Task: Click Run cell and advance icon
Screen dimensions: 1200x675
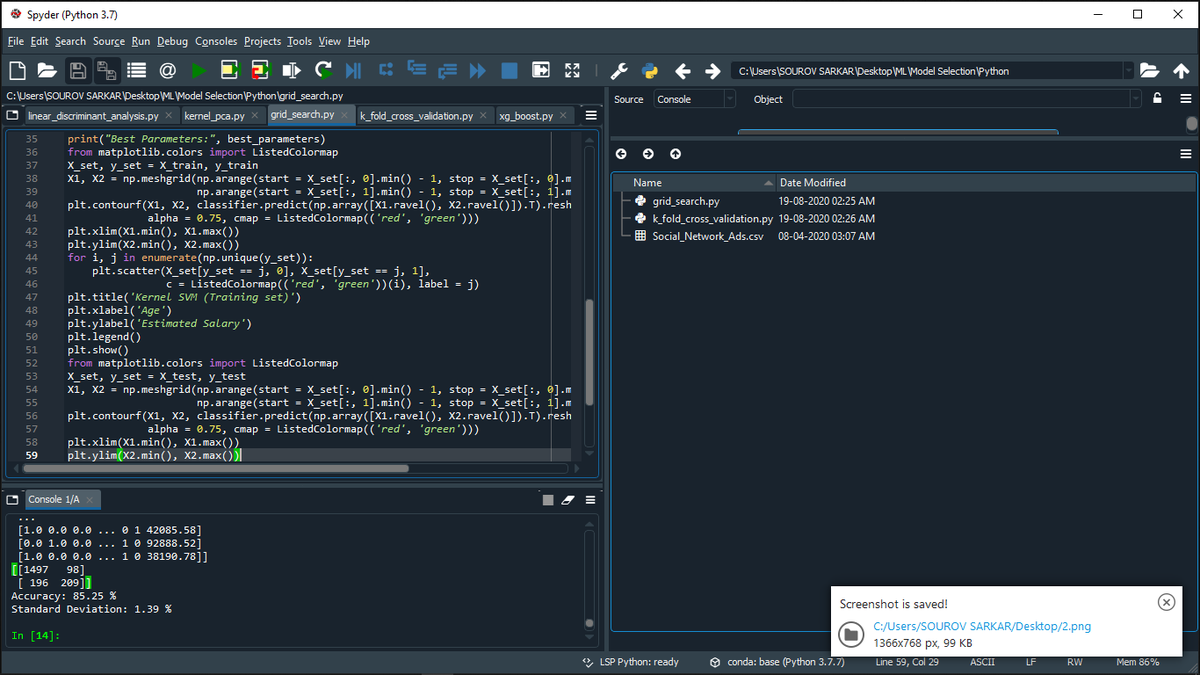Action: coord(260,71)
